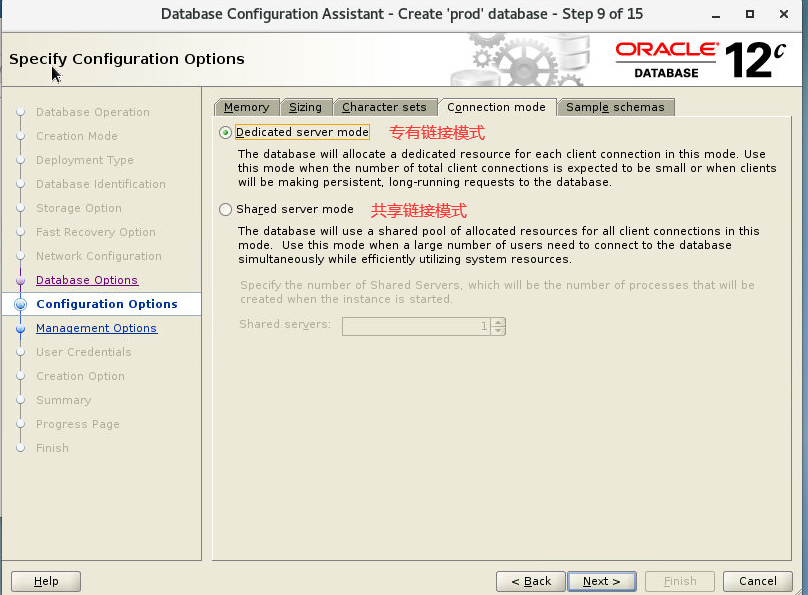Screen dimensions: 808x595
Task: Click the Back button
Action: coord(531,581)
